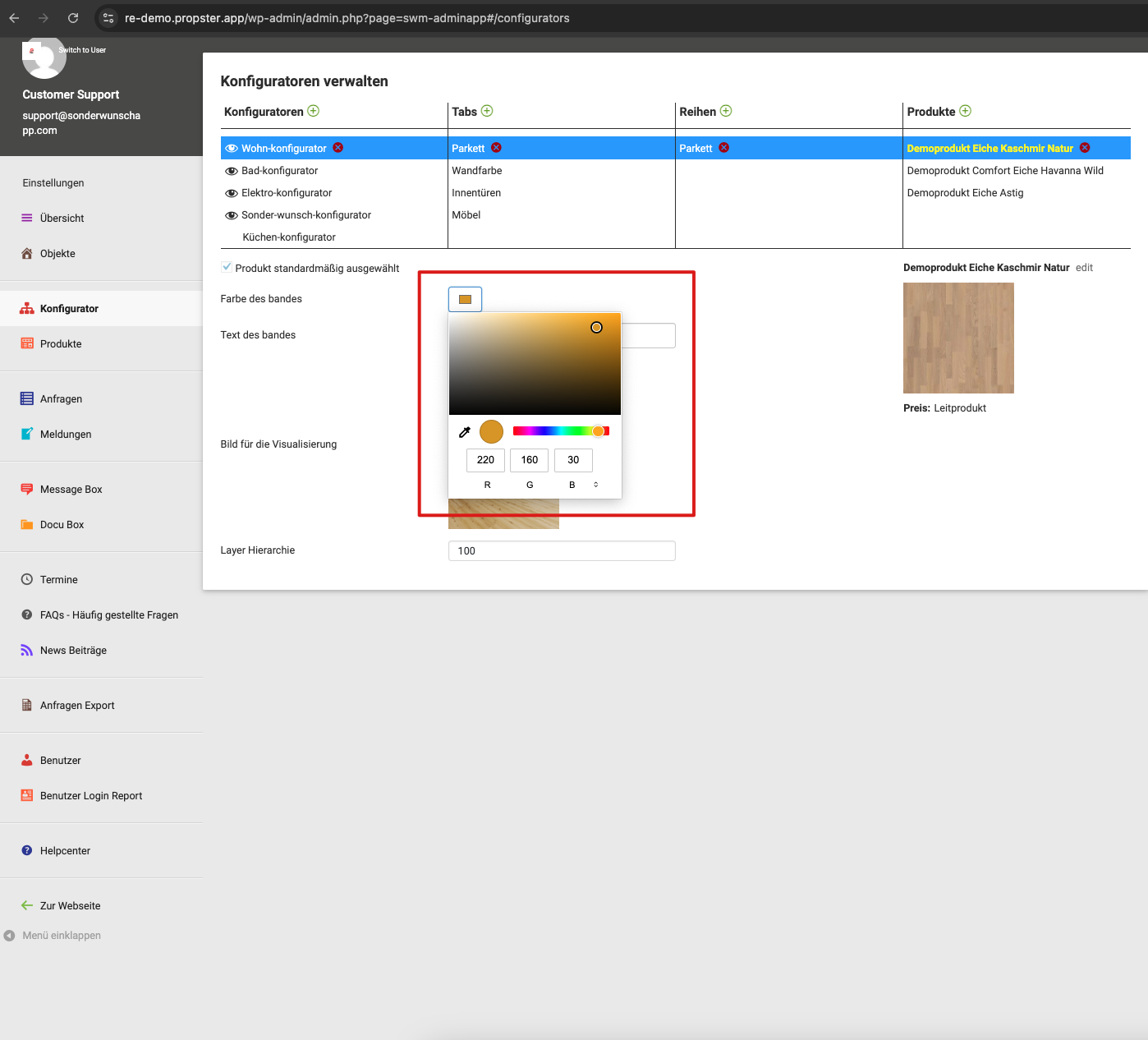Open Helpcenter in the sidebar
Image resolution: width=1148 pixels, height=1040 pixels.
point(65,851)
